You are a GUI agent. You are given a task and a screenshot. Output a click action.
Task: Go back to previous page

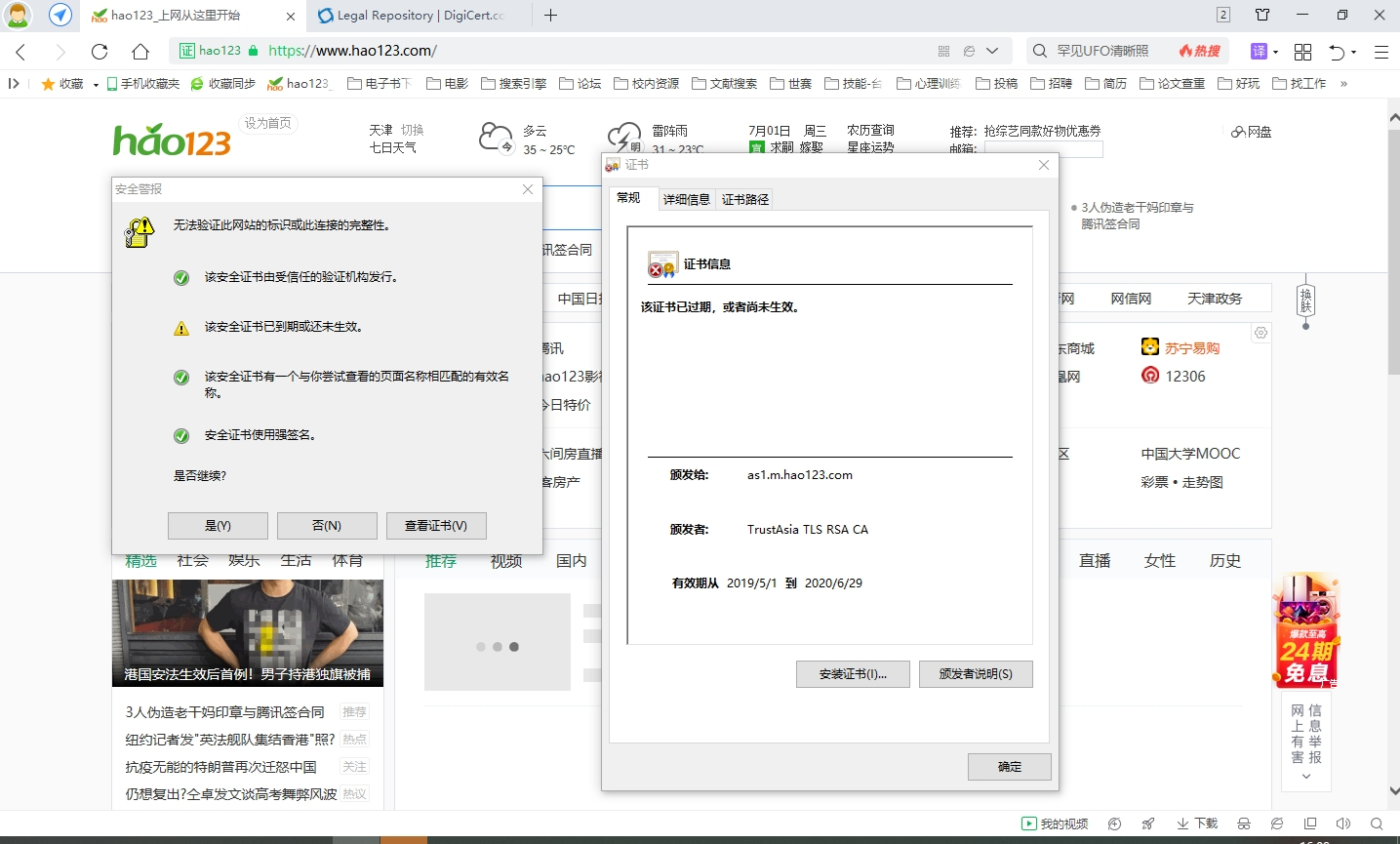(20, 52)
